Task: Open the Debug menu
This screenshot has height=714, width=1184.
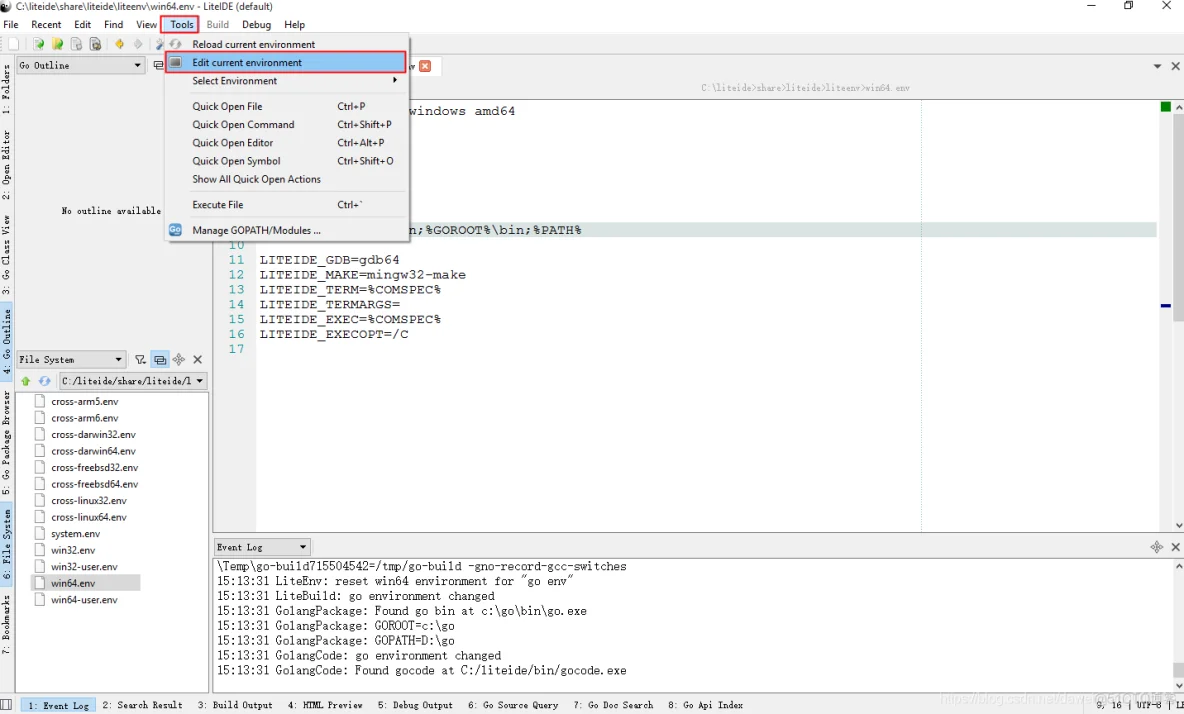Action: point(256,24)
